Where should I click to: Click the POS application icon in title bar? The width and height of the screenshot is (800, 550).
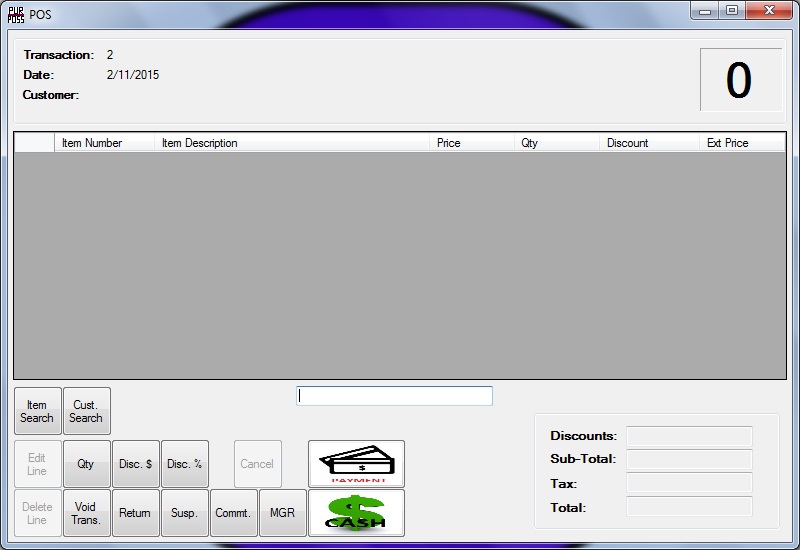tap(16, 14)
